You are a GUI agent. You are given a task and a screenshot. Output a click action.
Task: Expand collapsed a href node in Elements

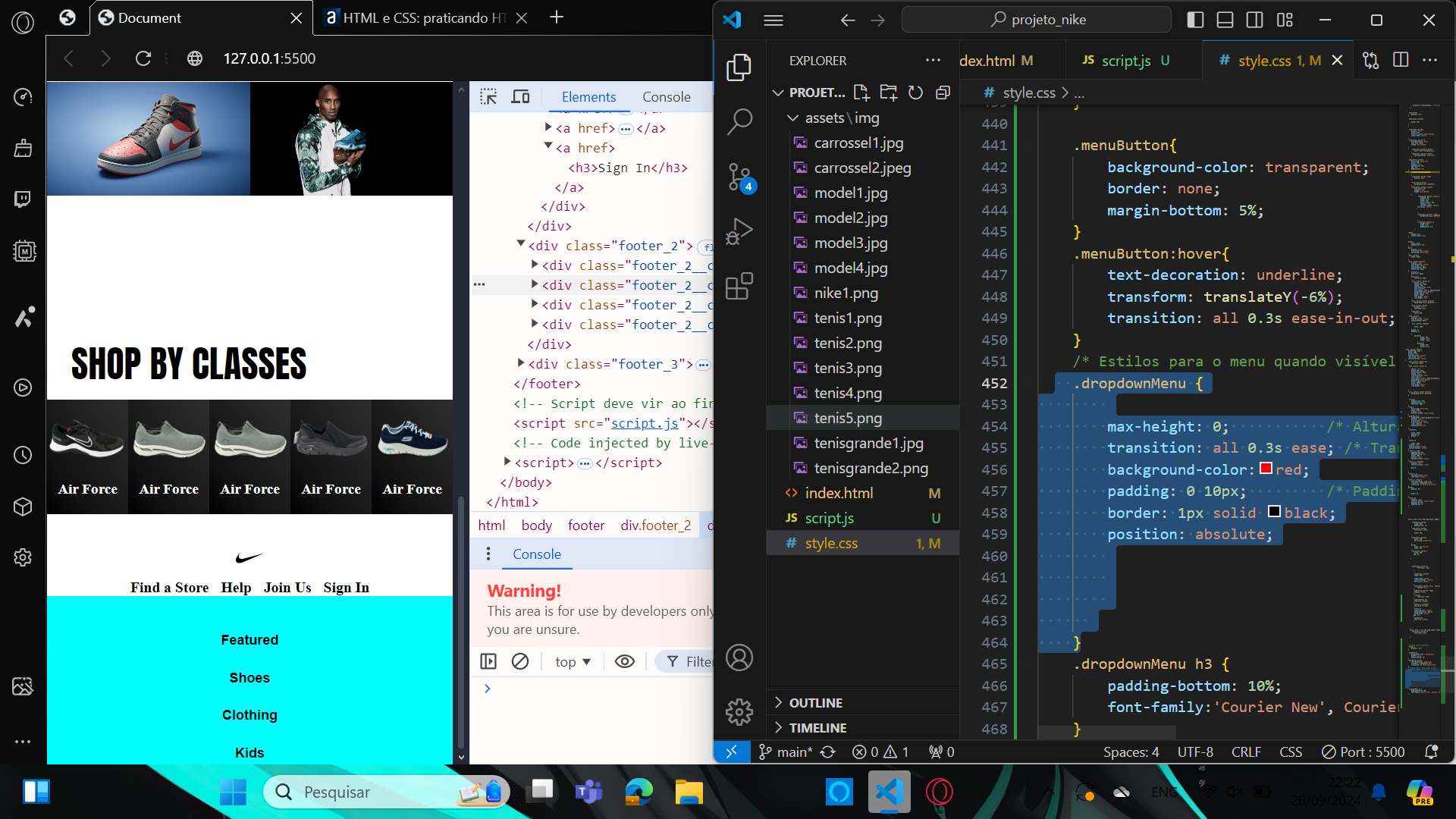[548, 127]
